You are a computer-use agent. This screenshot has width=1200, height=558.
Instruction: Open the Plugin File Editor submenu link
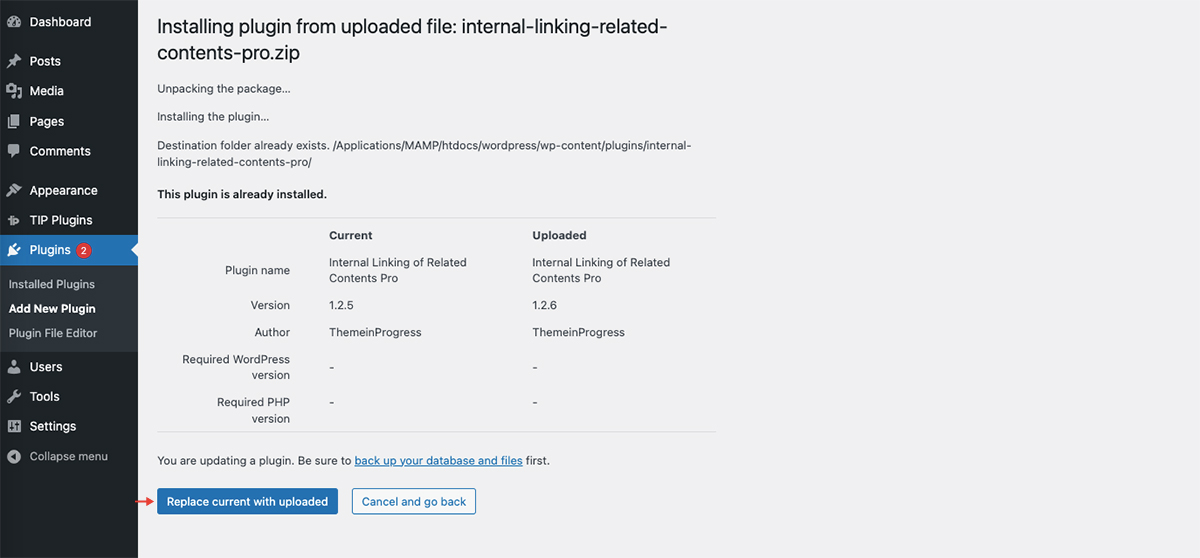click(x=53, y=333)
